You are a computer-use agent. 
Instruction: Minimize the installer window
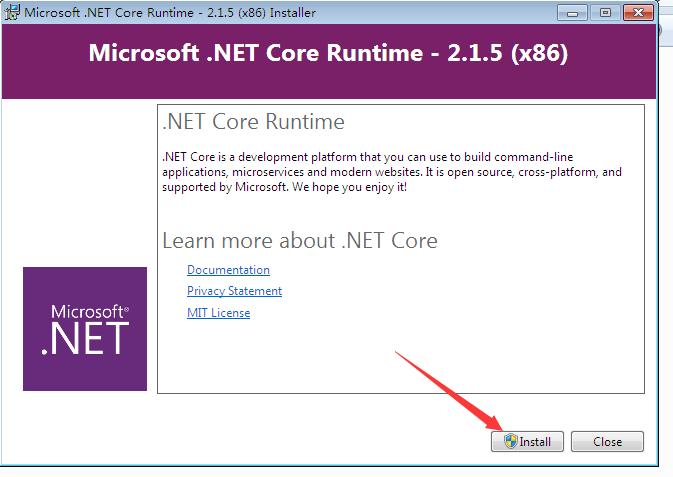coord(573,14)
